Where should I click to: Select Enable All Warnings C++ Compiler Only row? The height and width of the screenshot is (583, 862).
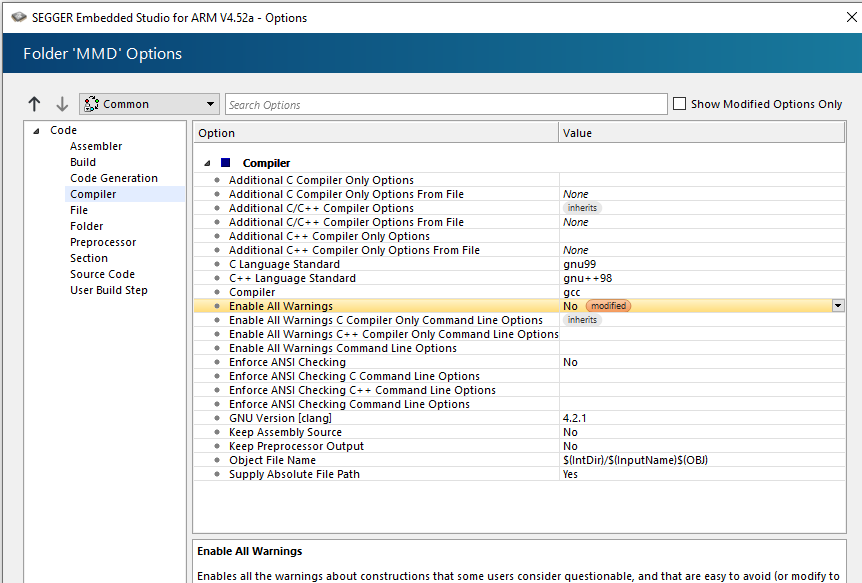[x=519, y=334]
